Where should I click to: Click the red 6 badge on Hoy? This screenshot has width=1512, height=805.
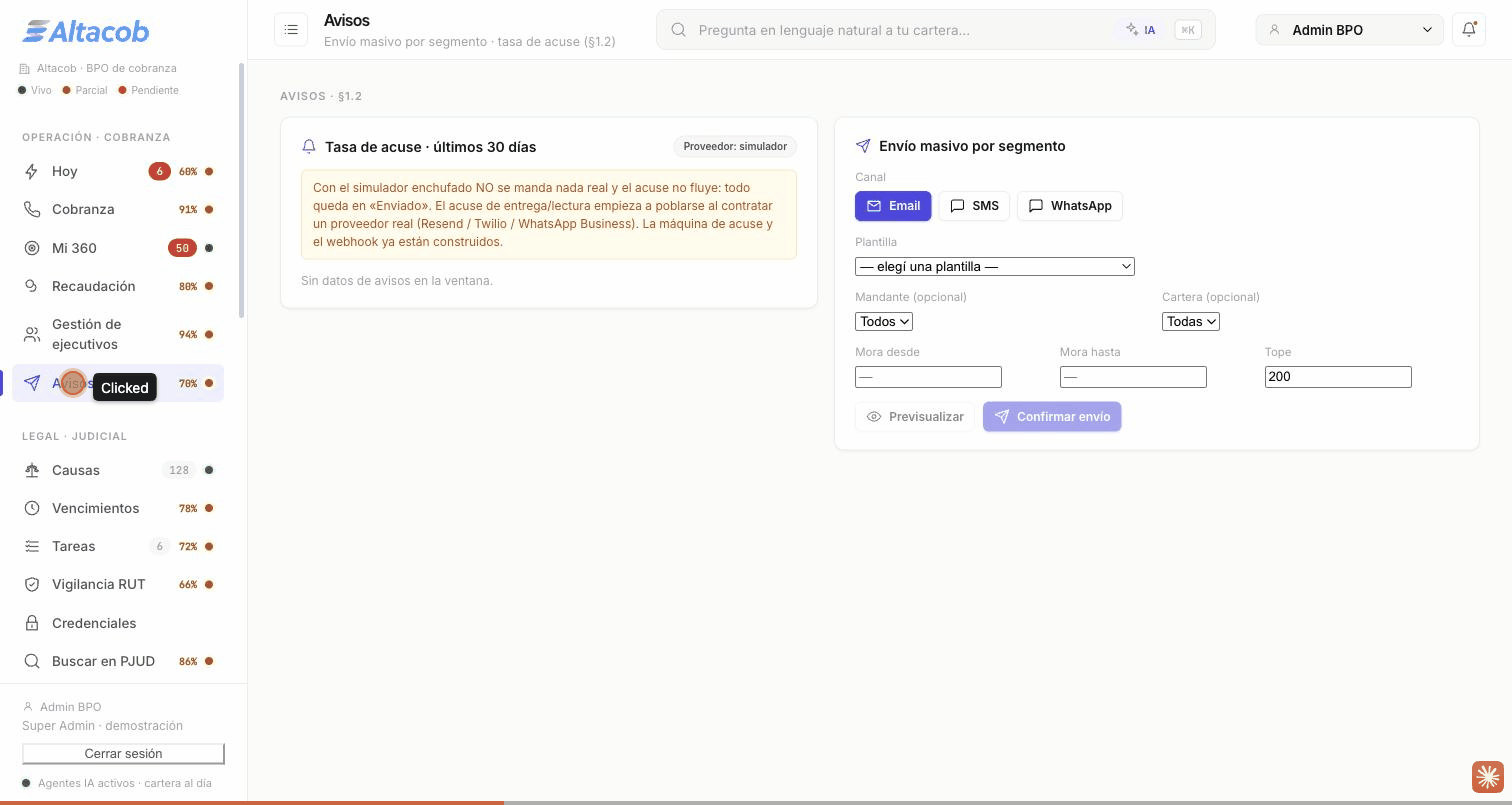(159, 171)
